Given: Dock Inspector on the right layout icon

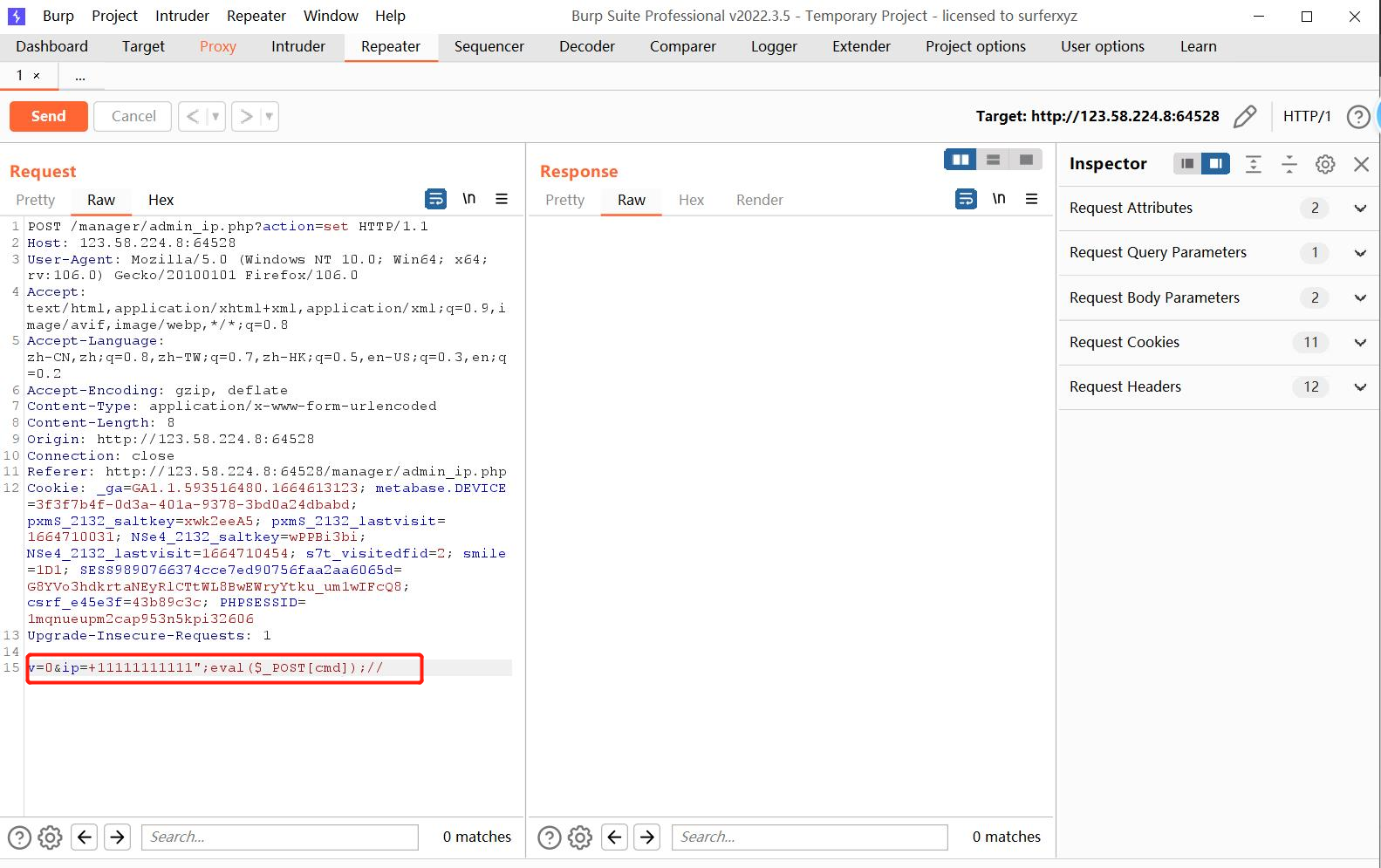Looking at the screenshot, I should tap(1215, 164).
